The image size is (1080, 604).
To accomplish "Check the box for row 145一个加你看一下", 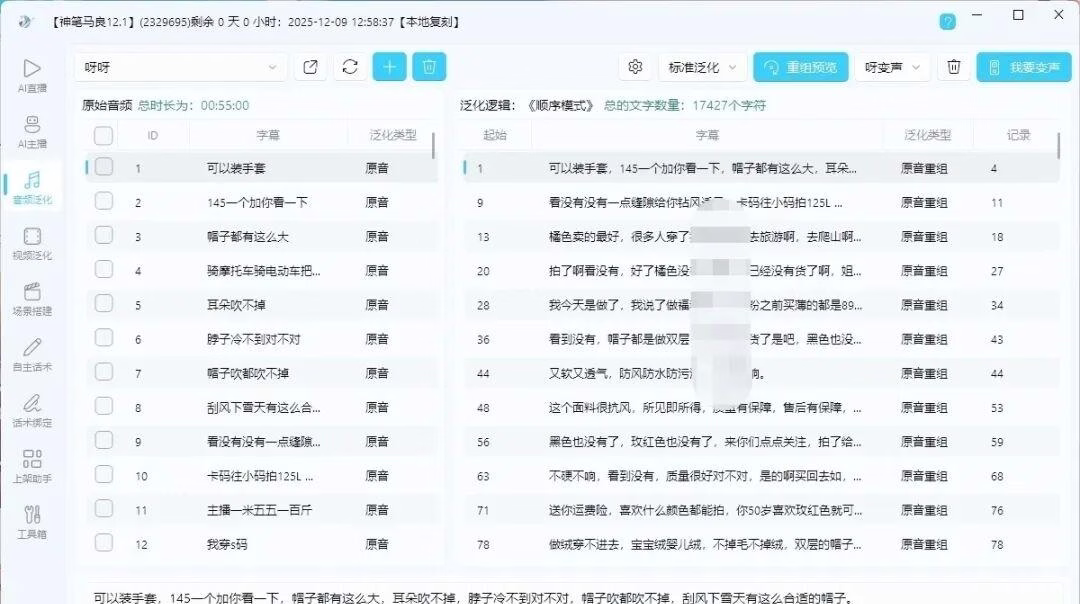I will 104,202.
